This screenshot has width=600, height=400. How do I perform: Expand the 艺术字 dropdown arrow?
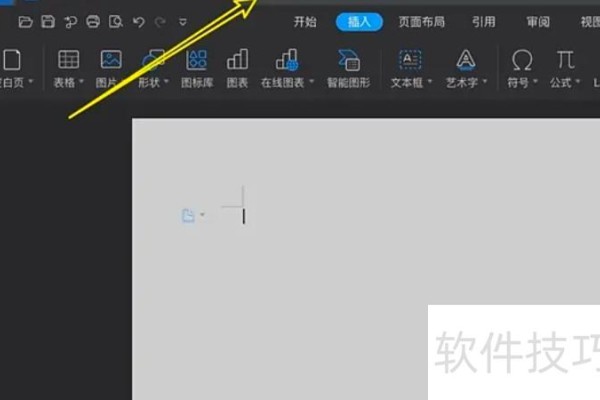tap(484, 82)
